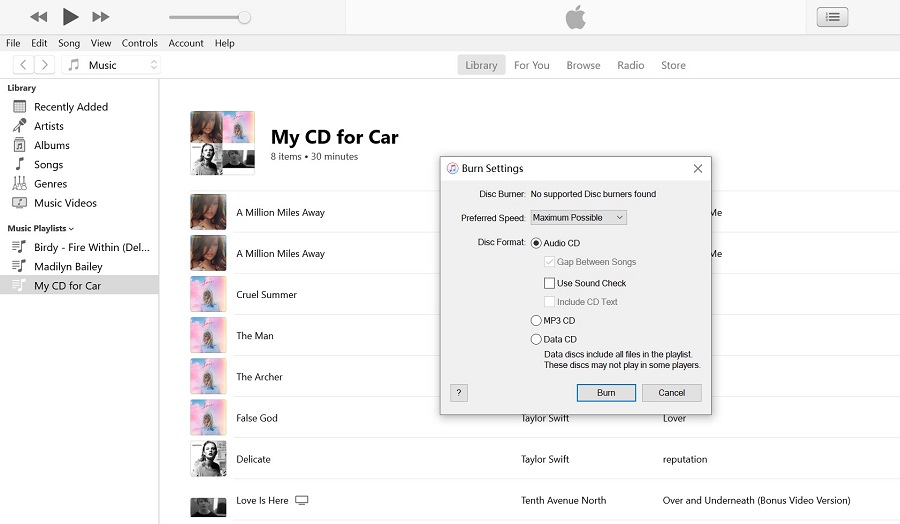Viewport: 900px width, 524px height.
Task: Open Artists in the sidebar
Action: [48, 126]
